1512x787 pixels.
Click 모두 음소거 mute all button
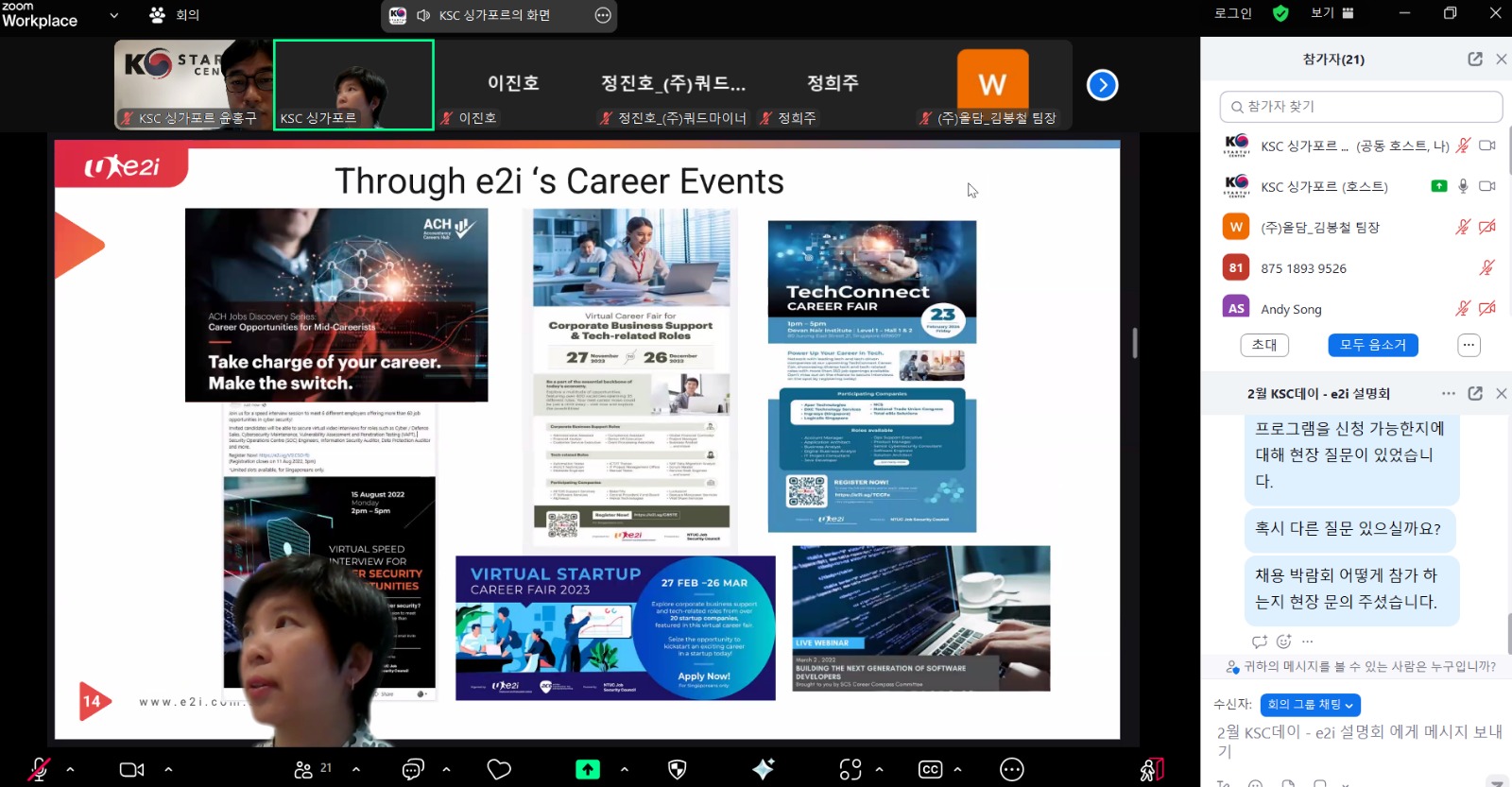1373,345
